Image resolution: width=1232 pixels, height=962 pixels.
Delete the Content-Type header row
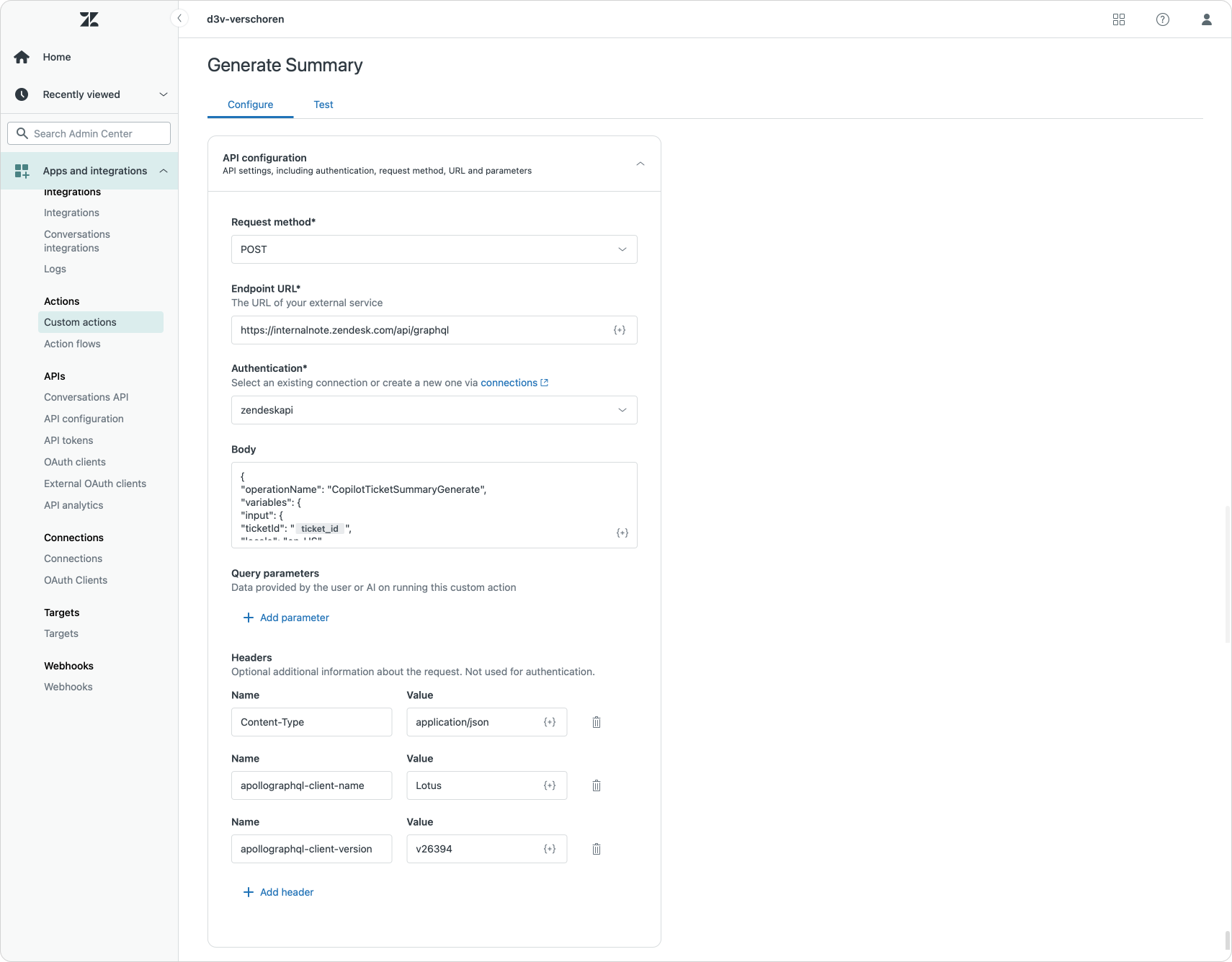pos(596,722)
